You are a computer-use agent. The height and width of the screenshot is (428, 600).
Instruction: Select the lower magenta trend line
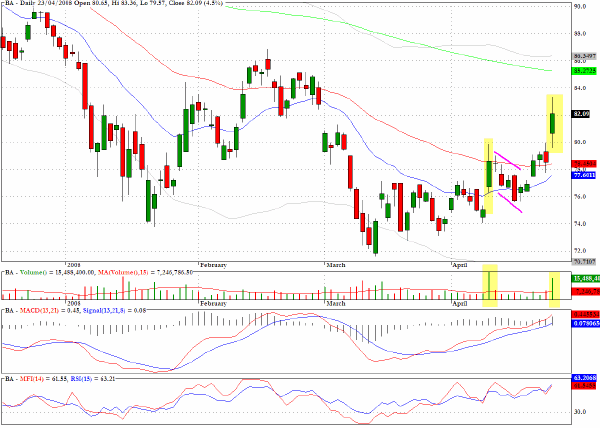click(x=510, y=202)
